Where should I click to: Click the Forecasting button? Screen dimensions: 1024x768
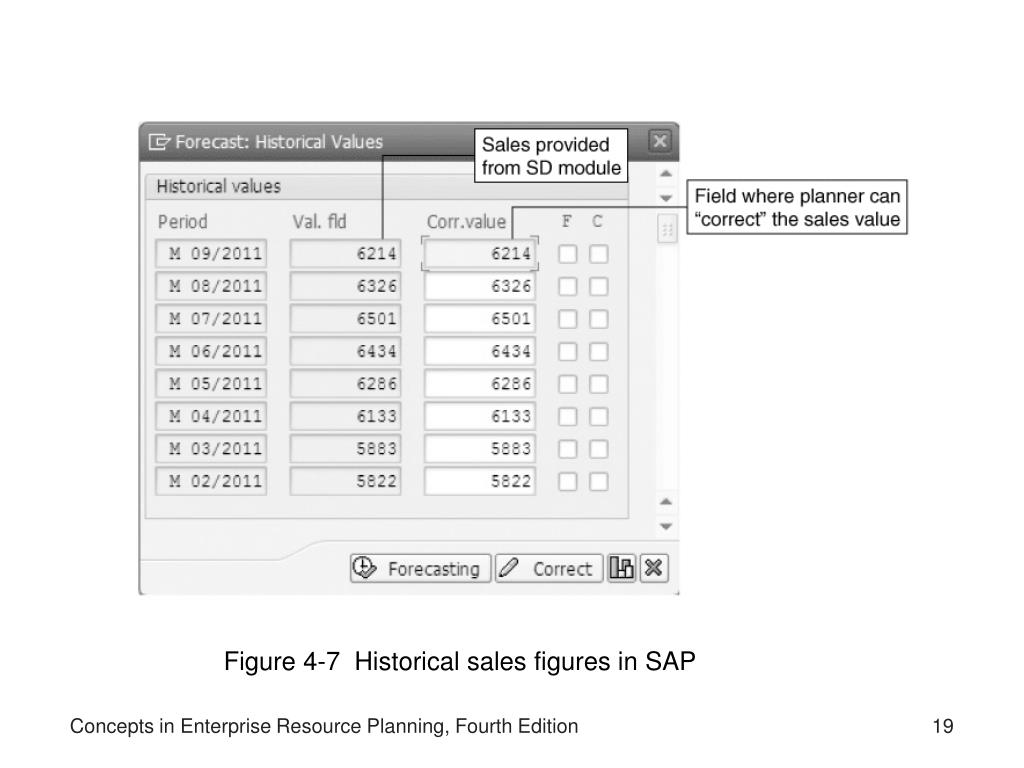[420, 568]
